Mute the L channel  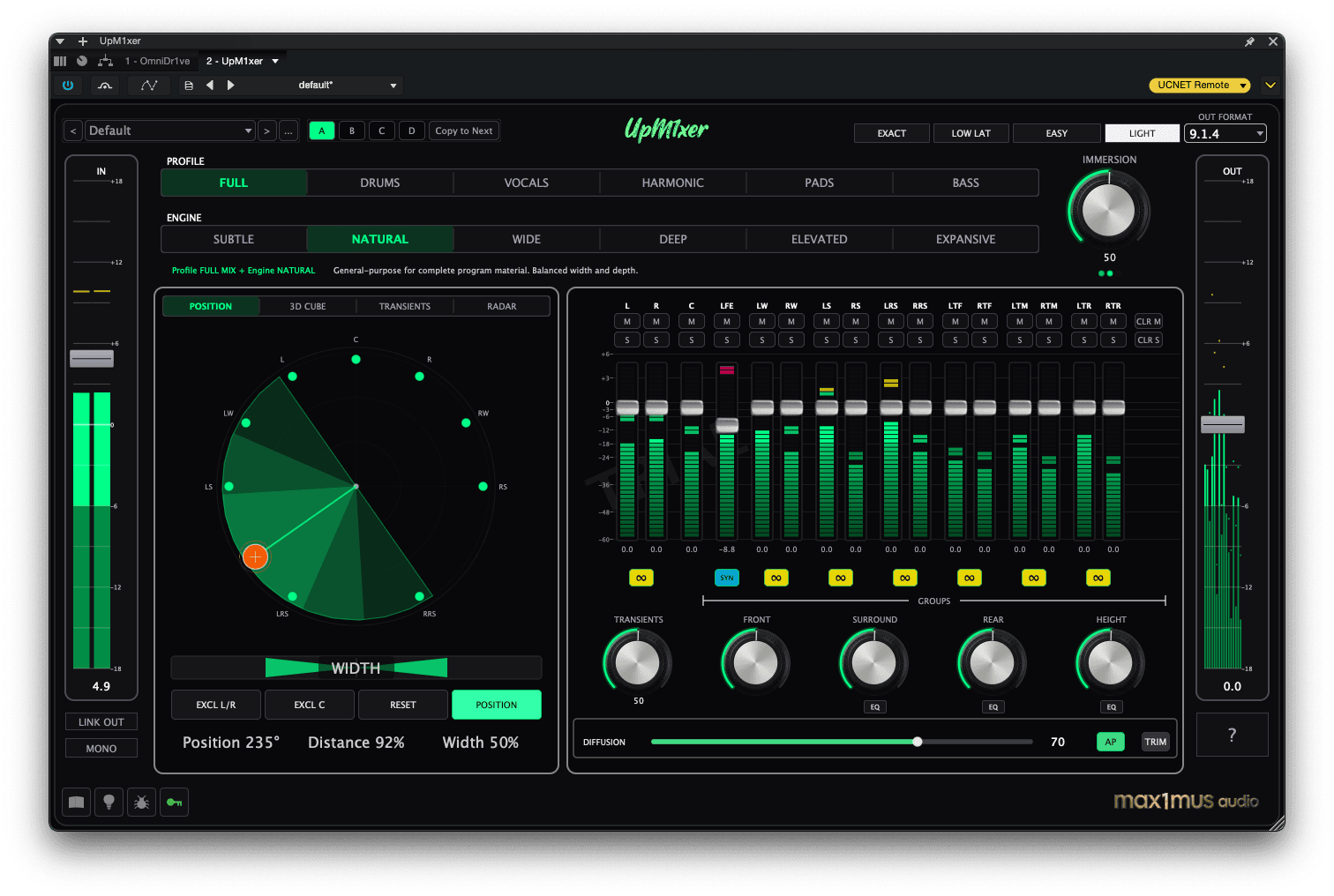[627, 322]
